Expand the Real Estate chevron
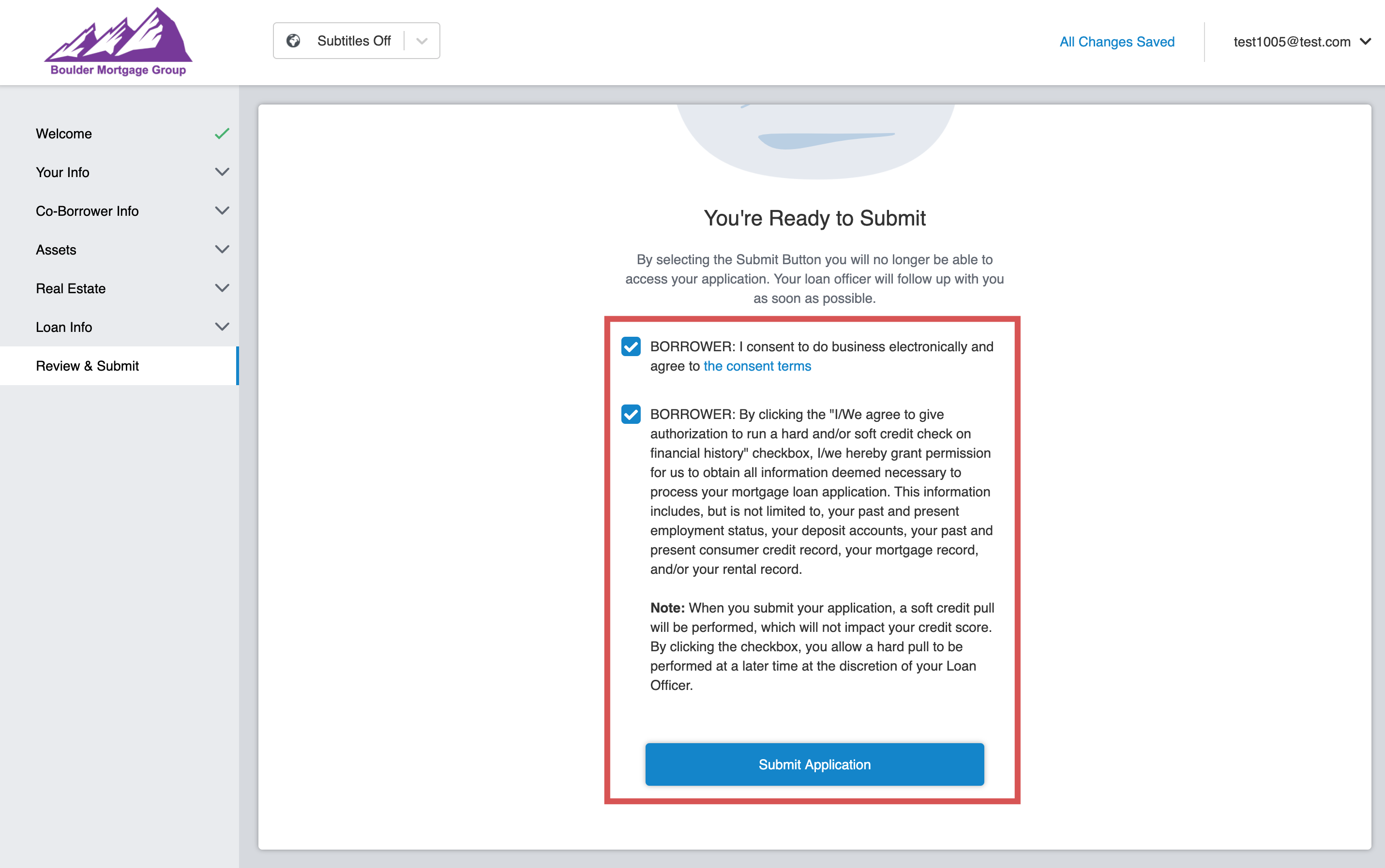This screenshot has width=1385, height=868. tap(222, 288)
